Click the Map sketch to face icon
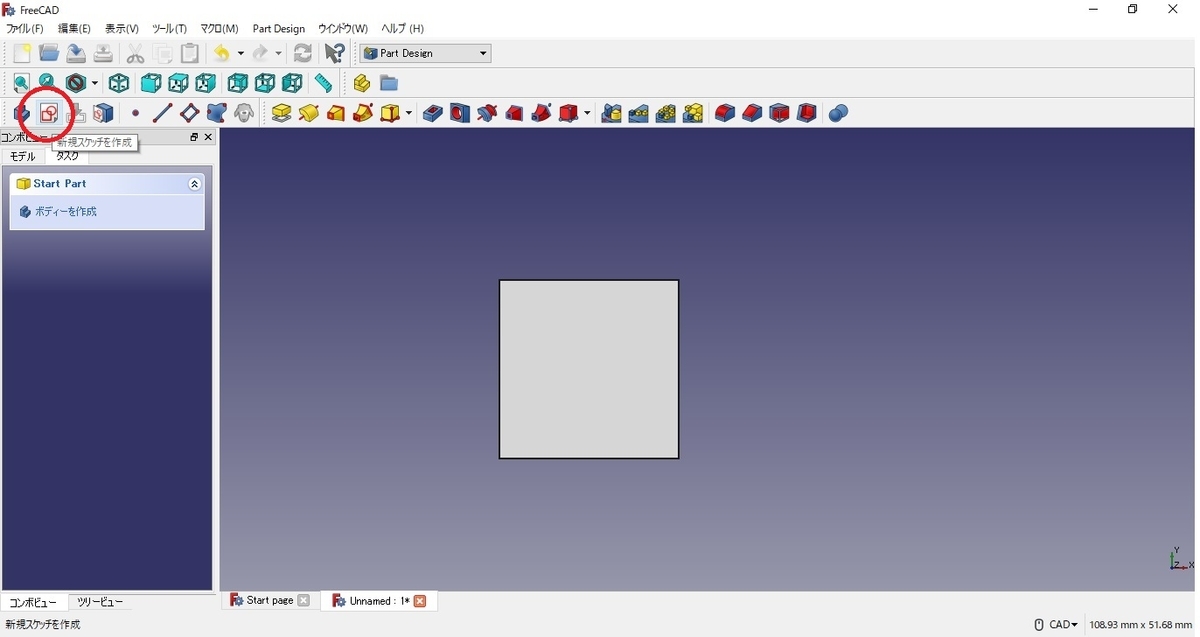 pos(103,113)
